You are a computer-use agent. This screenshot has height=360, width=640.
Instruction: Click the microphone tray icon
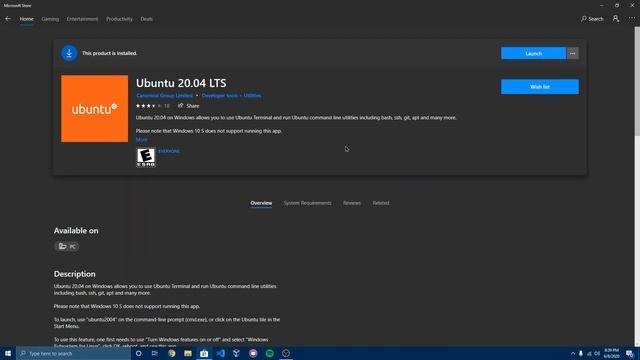coord(581,353)
